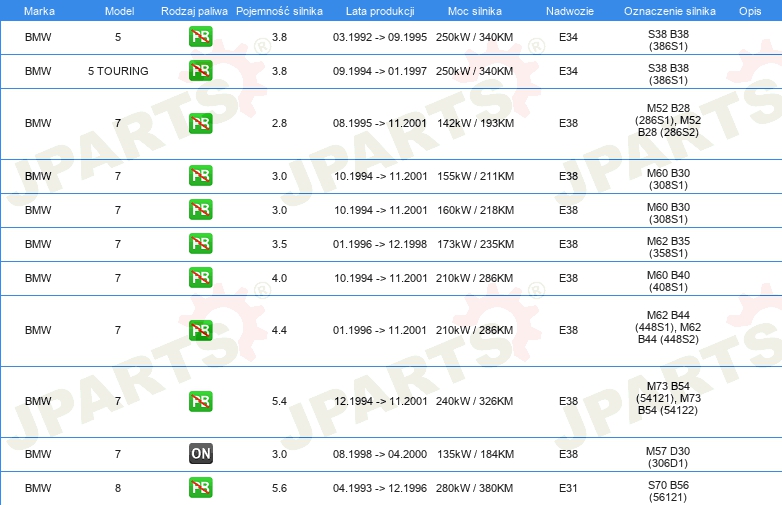The image size is (782, 505).
Task: Click the 5.6 engine capacity value
Action: (x=279, y=488)
